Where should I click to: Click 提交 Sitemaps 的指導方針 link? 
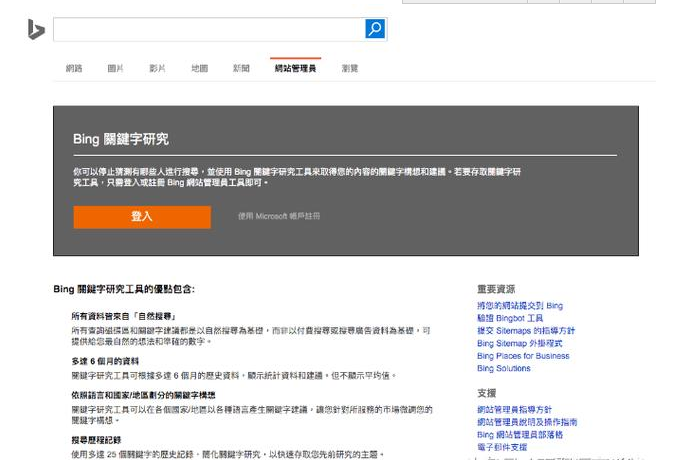pos(526,331)
